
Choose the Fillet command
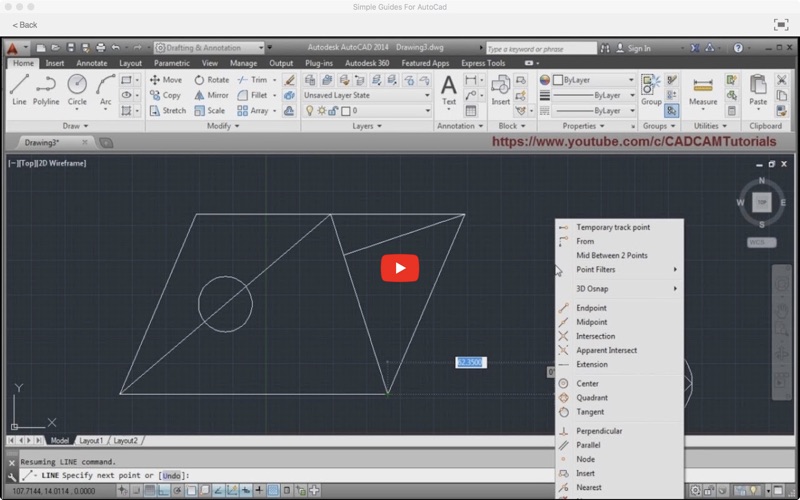[253, 95]
